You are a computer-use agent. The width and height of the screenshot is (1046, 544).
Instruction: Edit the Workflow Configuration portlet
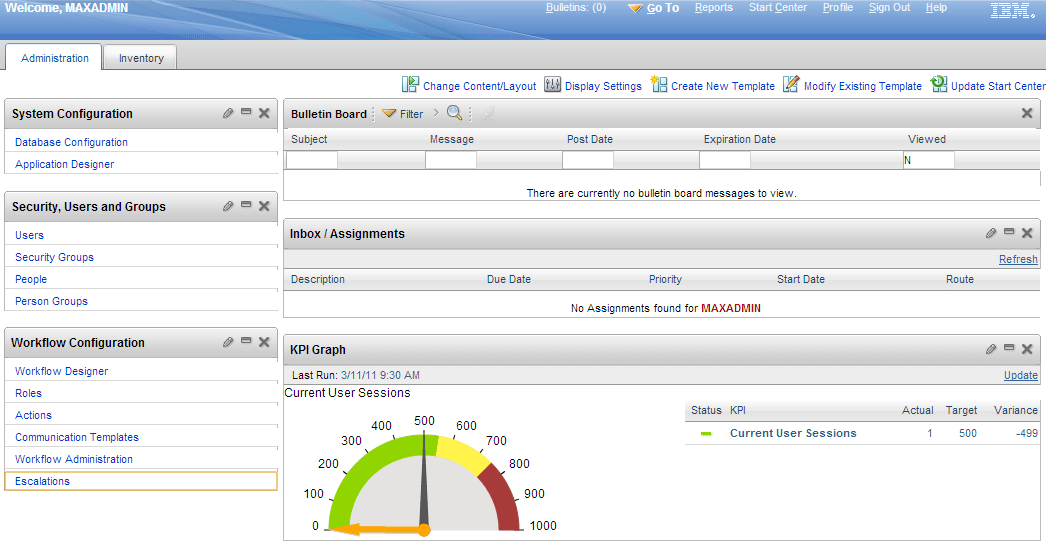pos(228,342)
